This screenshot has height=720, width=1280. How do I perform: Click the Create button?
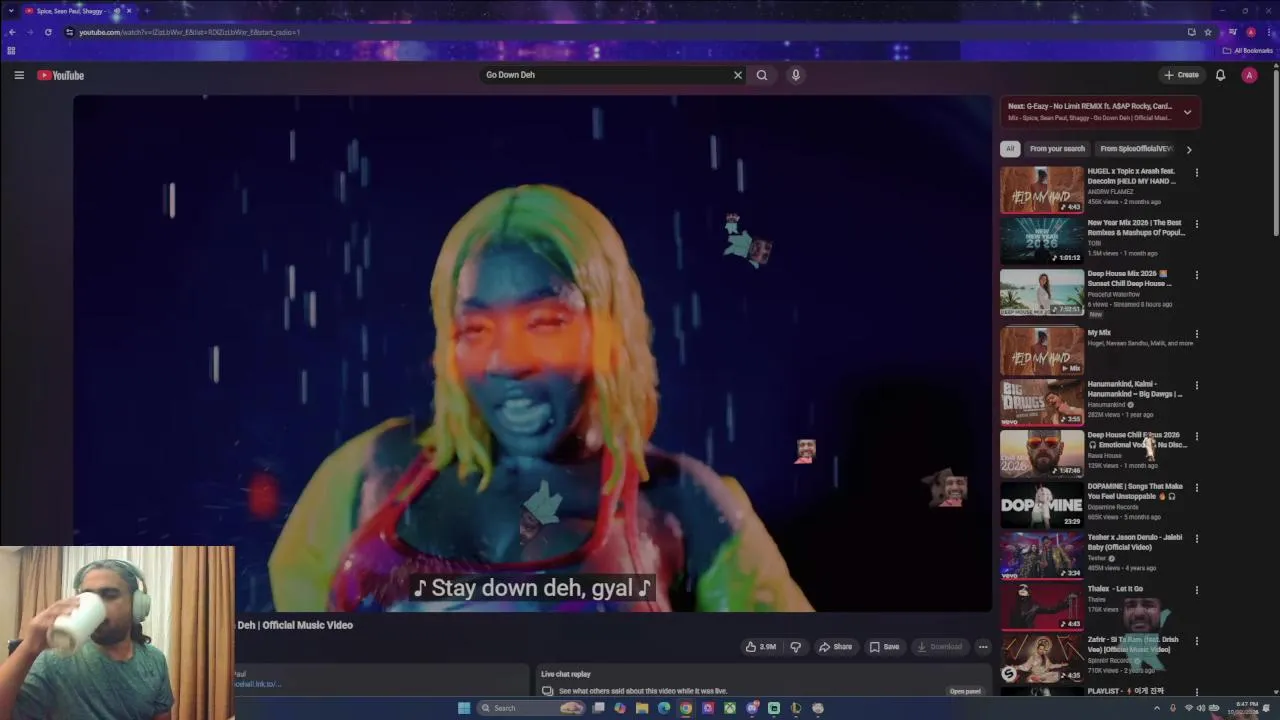click(x=1181, y=75)
